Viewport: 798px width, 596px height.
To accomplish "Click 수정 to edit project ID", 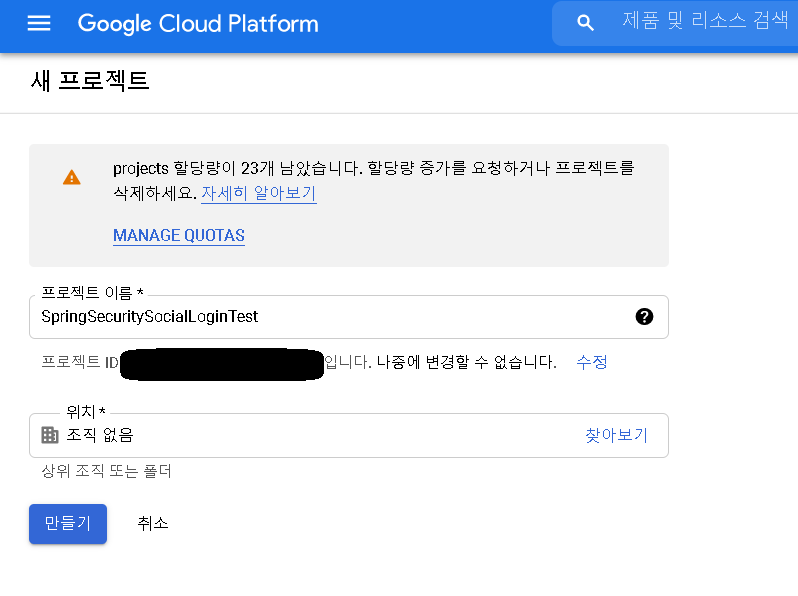I will (592, 362).
